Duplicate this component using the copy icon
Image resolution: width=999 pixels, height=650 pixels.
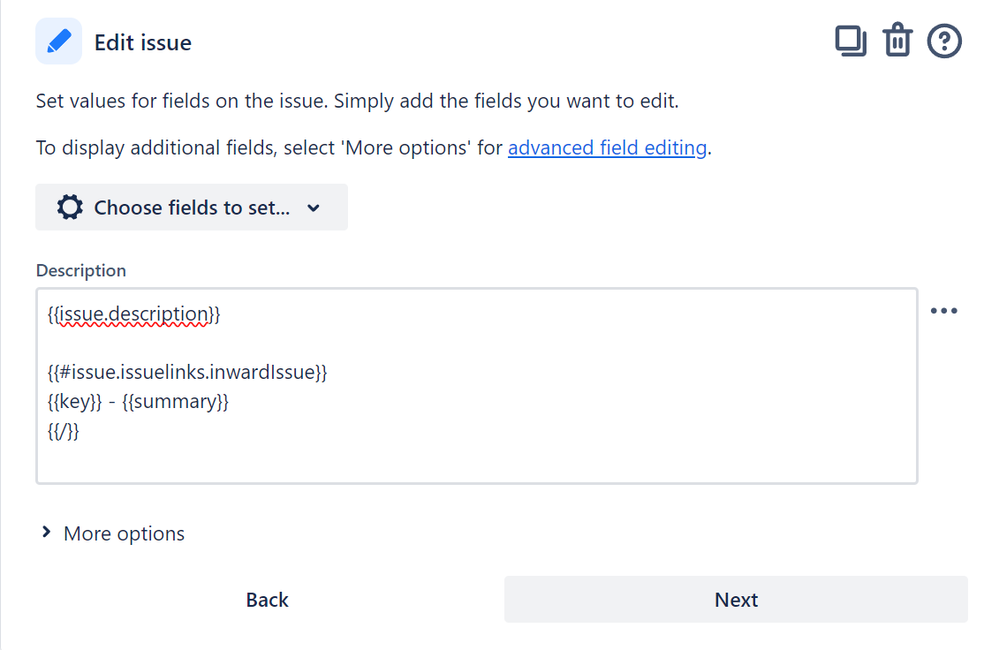[x=851, y=41]
